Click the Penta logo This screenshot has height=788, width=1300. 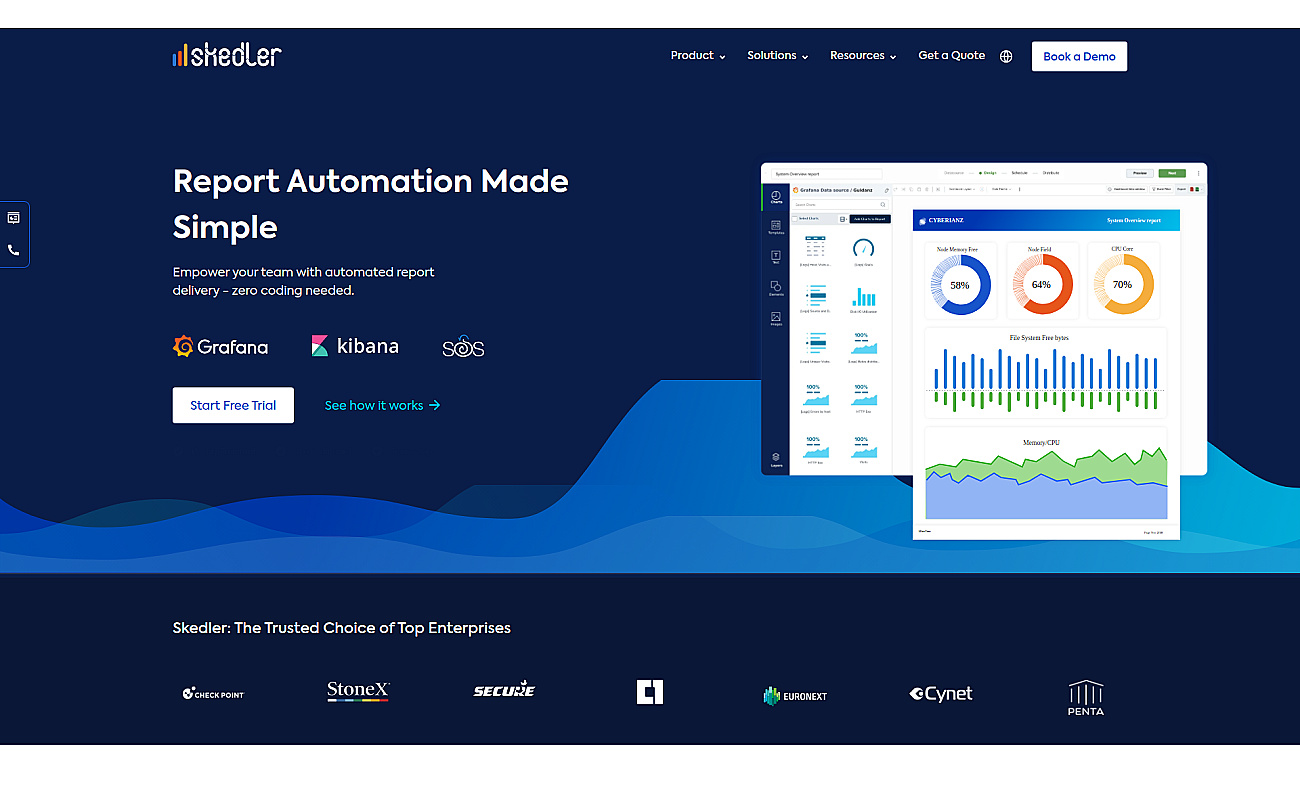[1086, 698]
